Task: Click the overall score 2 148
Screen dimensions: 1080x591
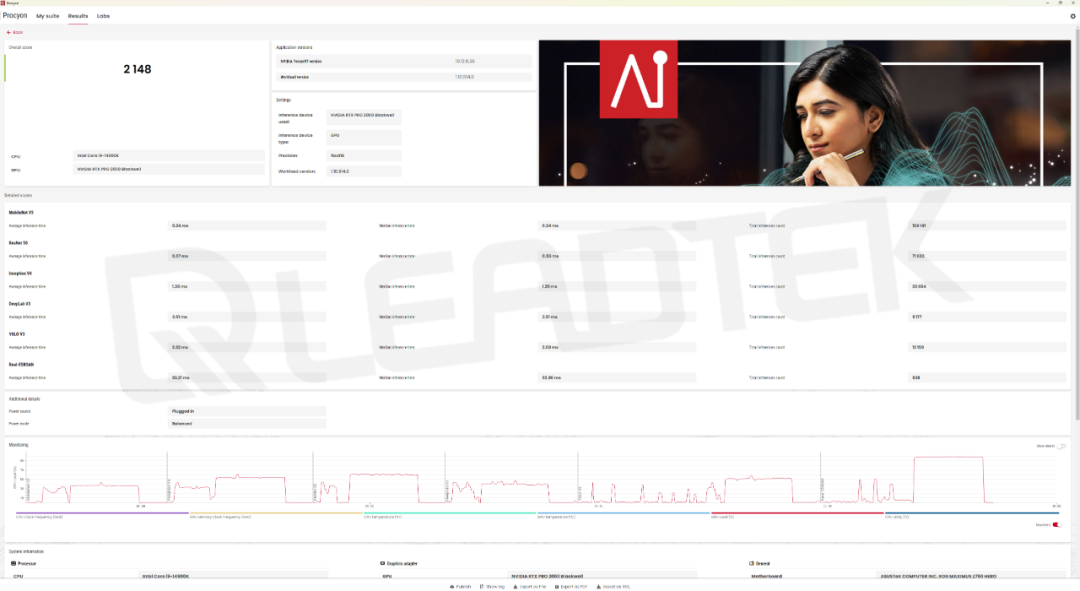Action: (137, 69)
